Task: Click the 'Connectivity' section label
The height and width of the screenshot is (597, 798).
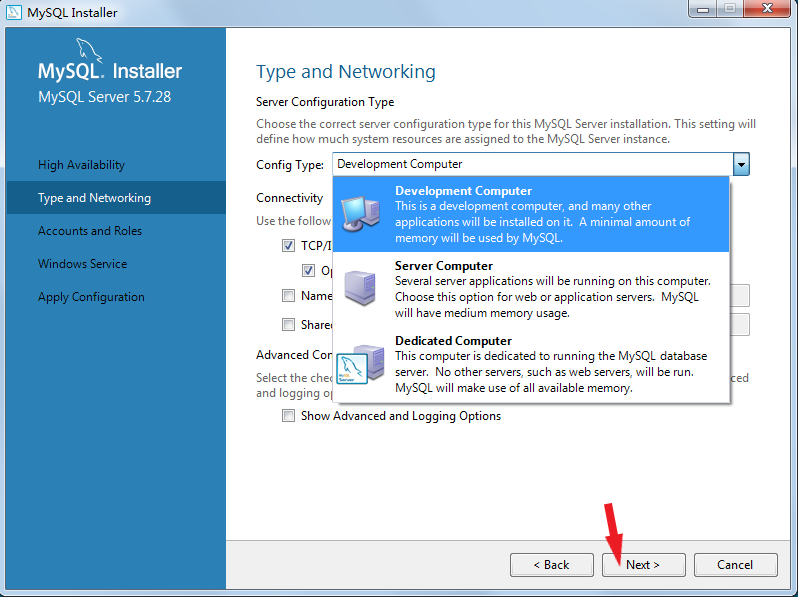Action: [289, 198]
